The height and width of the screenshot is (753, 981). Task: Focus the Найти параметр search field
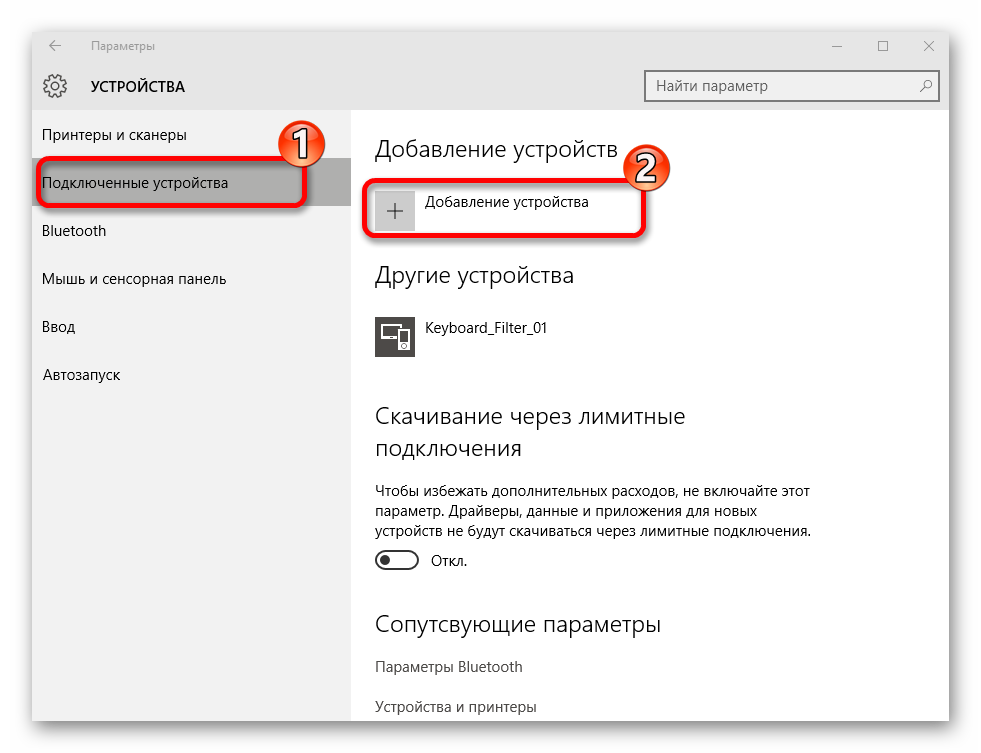click(791, 86)
